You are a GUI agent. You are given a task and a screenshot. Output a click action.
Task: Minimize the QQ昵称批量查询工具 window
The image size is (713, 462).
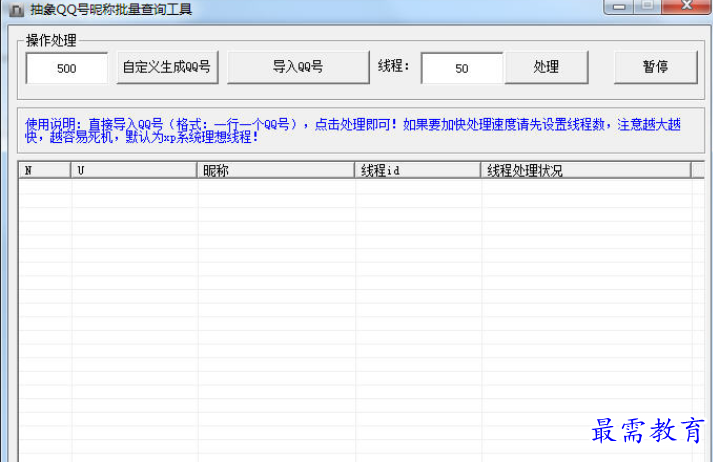[x=618, y=6]
